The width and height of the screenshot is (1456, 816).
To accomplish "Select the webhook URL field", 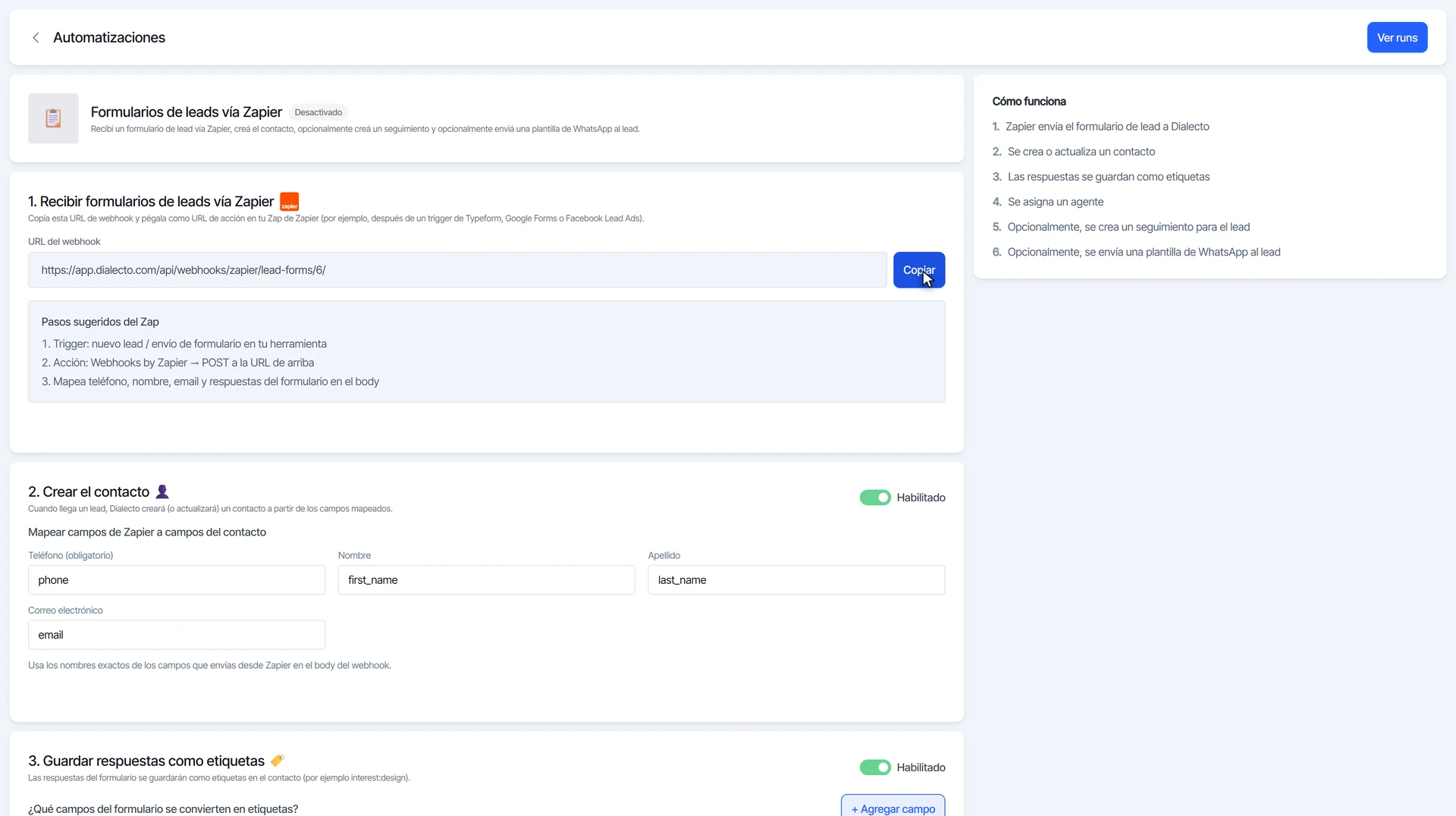I will point(457,270).
